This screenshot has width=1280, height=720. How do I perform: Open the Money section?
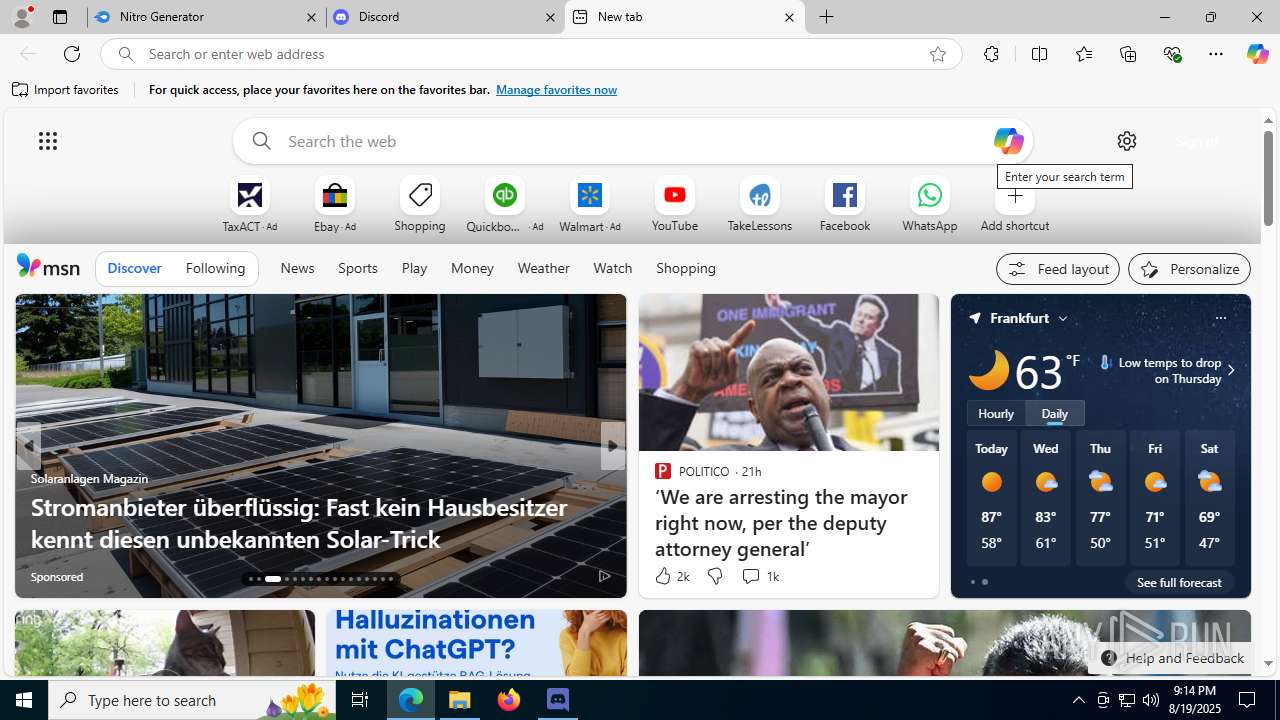[472, 268]
